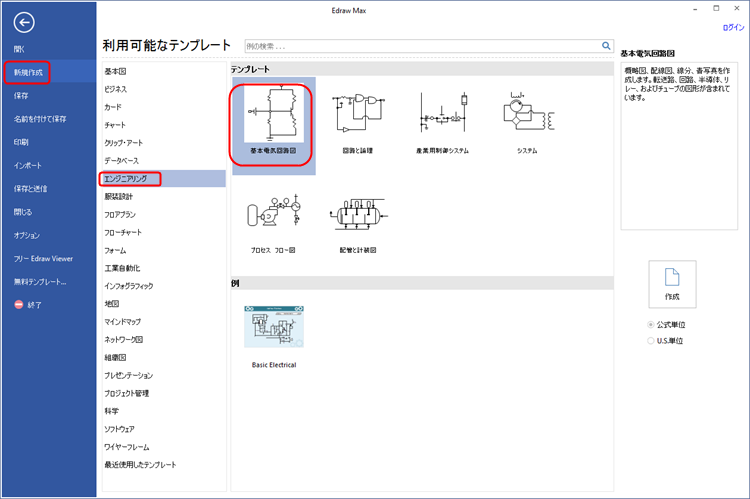This screenshot has width=750, height=499.
Task: Select the ネットワーク図 category
Action: [x=123, y=339]
